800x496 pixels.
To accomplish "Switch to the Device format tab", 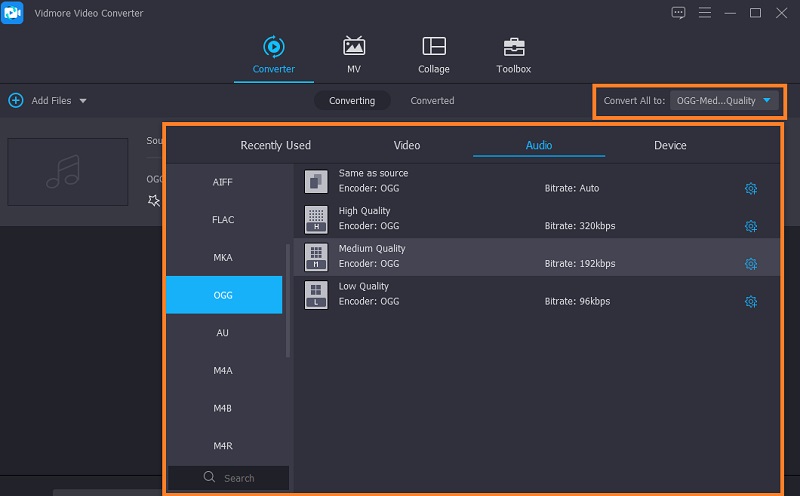I will tap(670, 146).
